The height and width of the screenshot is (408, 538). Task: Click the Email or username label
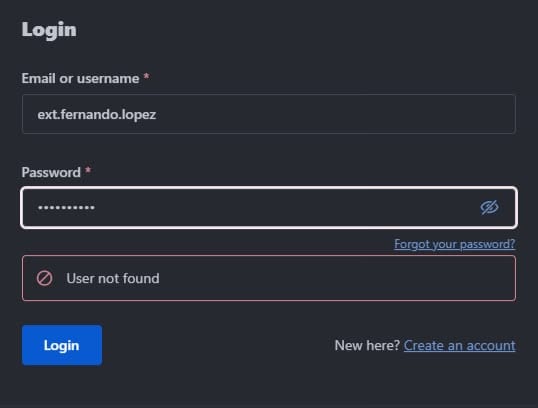point(80,79)
